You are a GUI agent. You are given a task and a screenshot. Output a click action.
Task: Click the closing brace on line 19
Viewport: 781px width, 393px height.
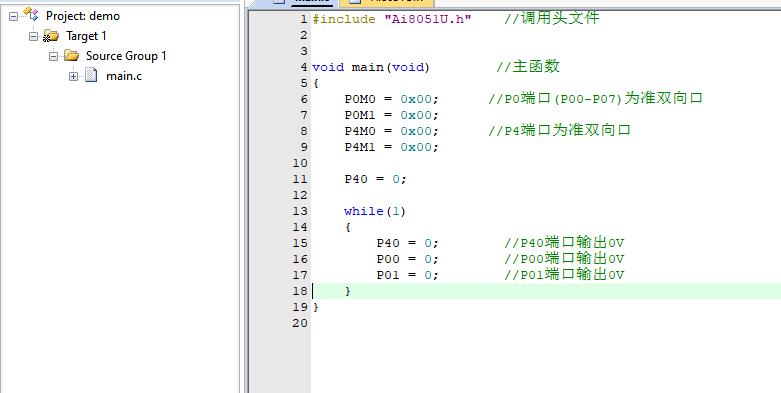[x=316, y=307]
